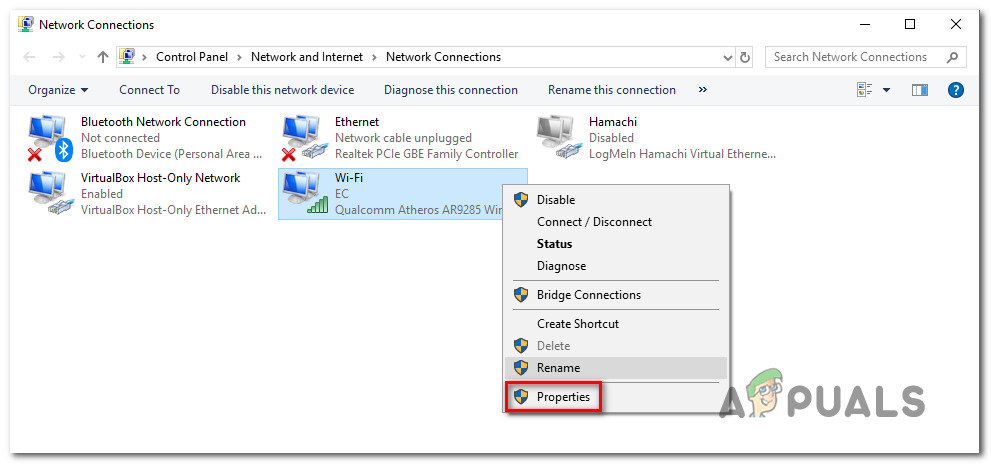Expand the address bar history dropdown

[725, 57]
